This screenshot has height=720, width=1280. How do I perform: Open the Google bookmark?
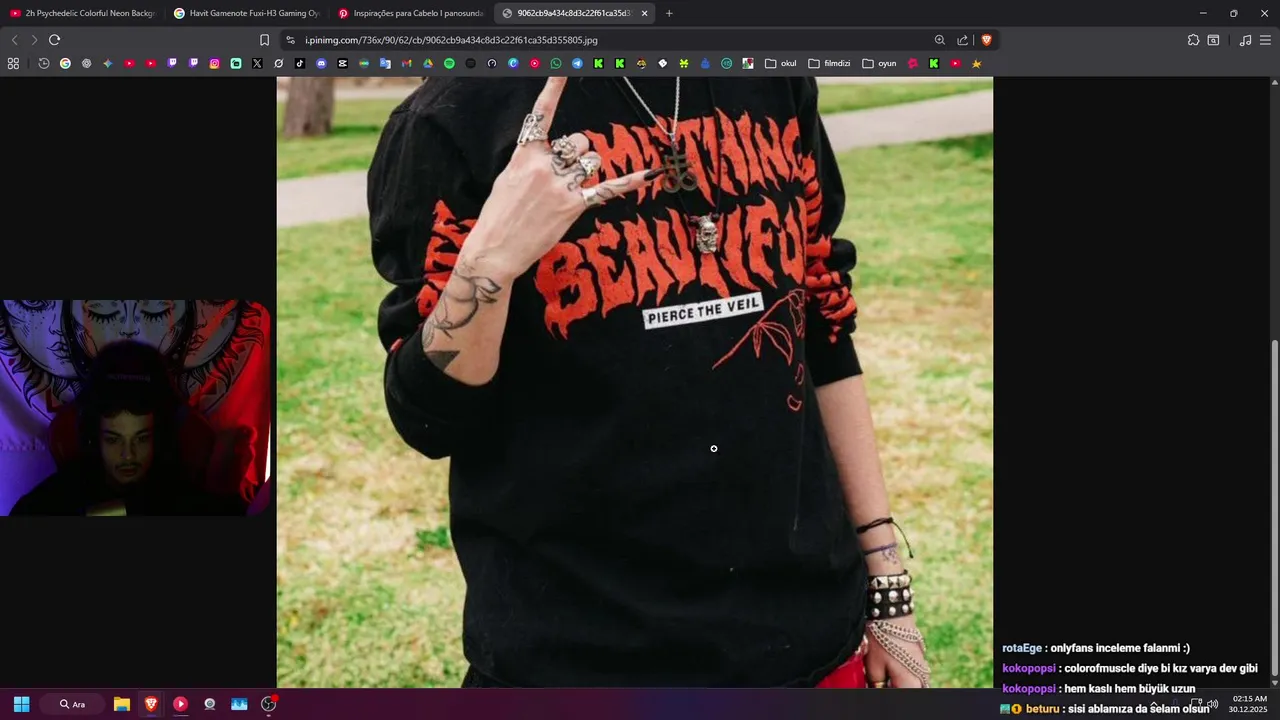(x=65, y=63)
